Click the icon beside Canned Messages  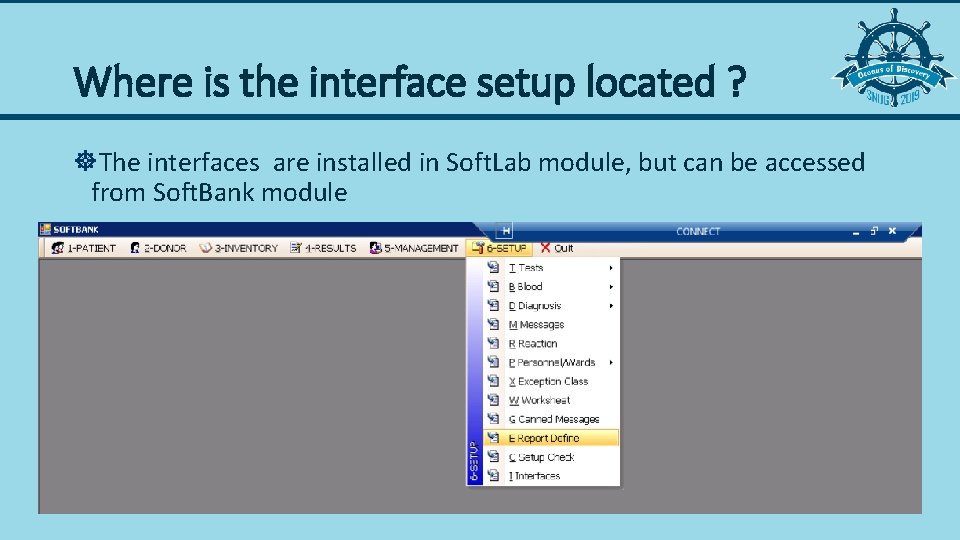493,419
